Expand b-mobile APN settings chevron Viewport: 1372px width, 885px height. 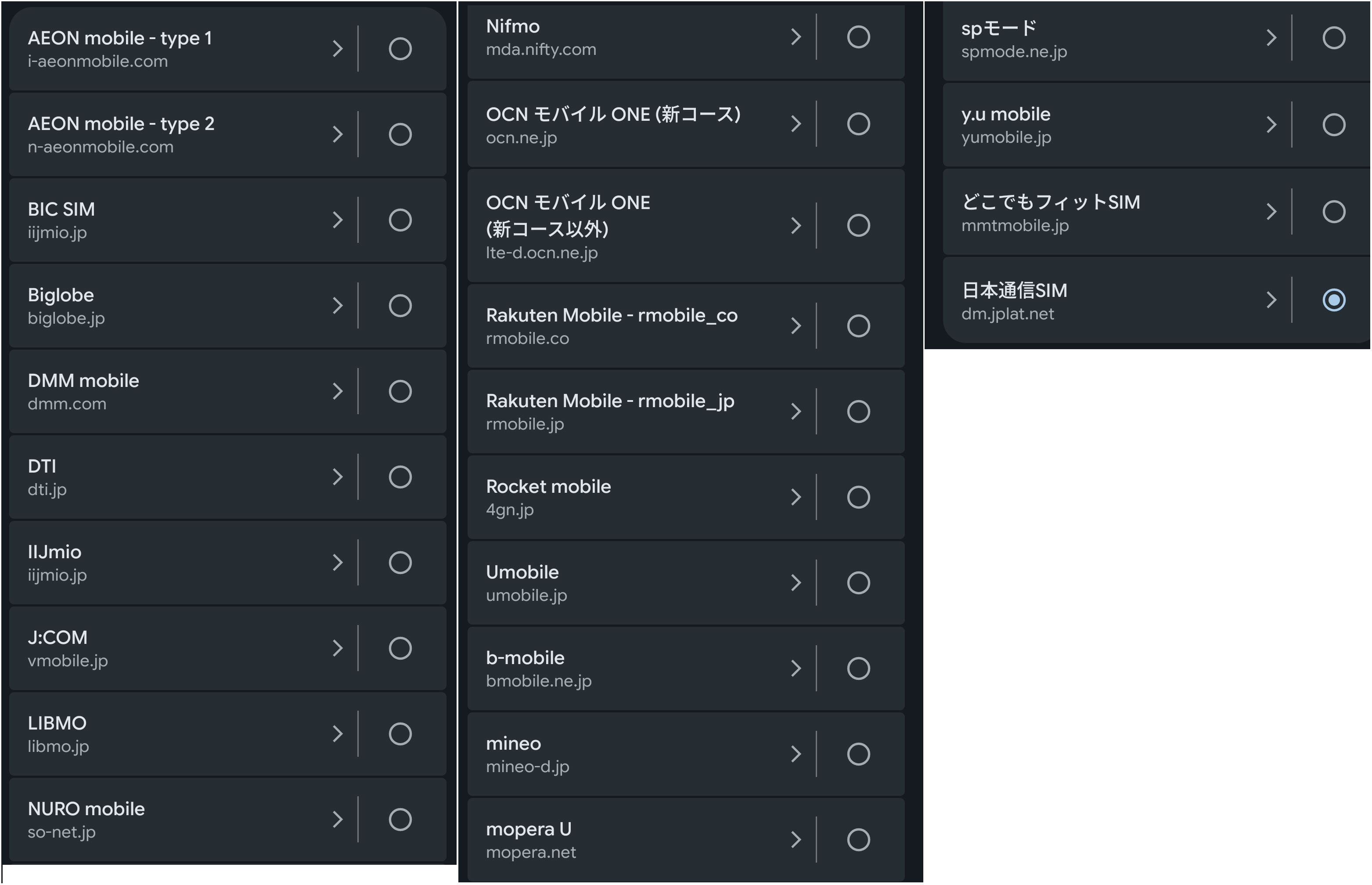[x=796, y=668]
